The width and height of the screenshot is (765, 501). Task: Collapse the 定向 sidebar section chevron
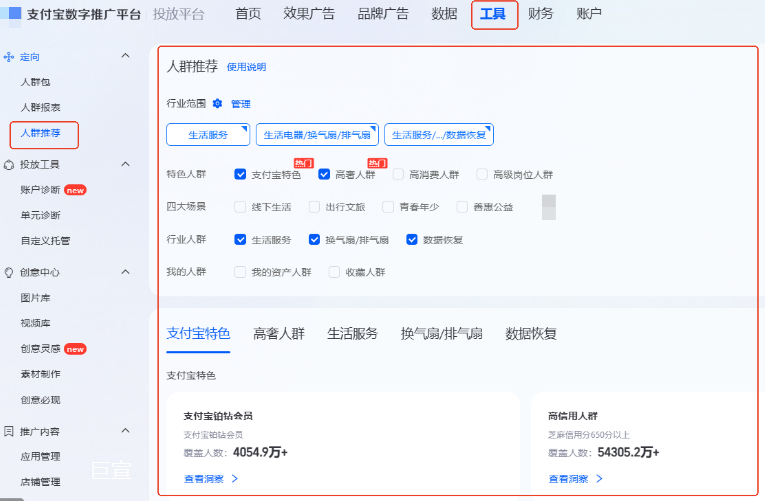coord(125,56)
